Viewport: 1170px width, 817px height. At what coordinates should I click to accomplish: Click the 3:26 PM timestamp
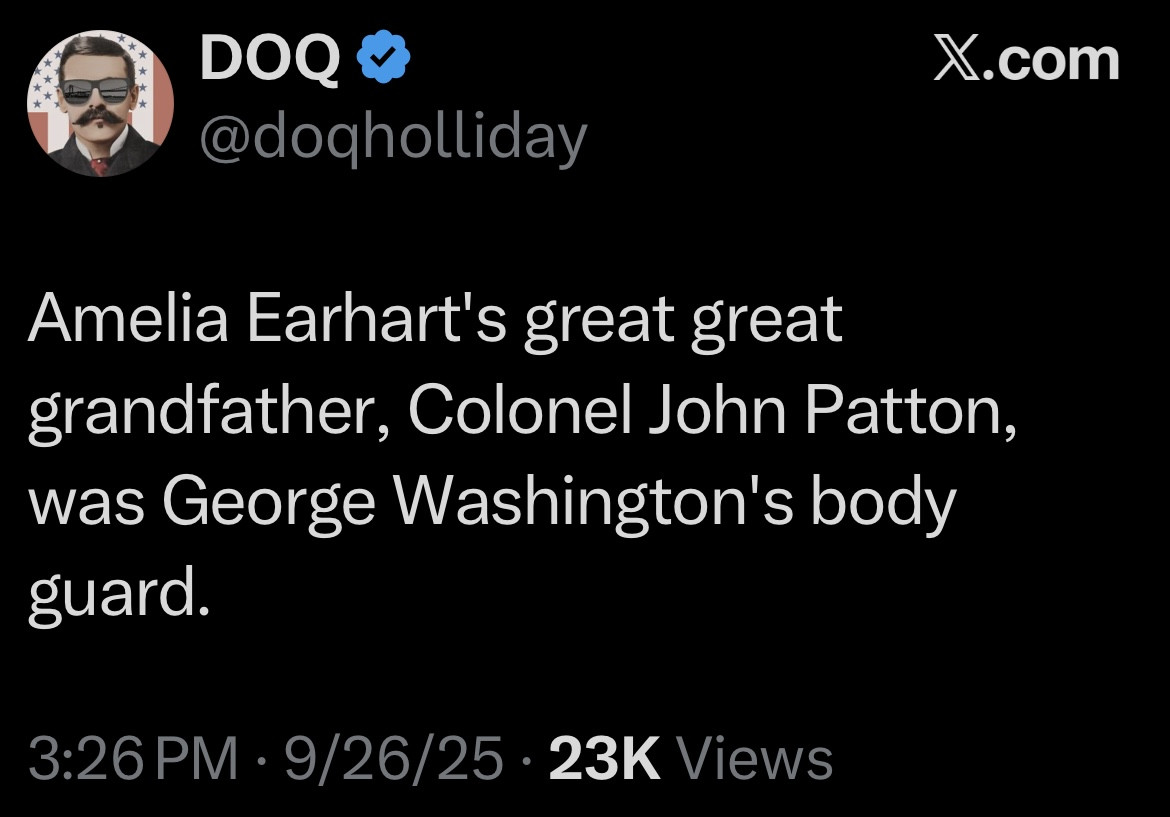(134, 758)
